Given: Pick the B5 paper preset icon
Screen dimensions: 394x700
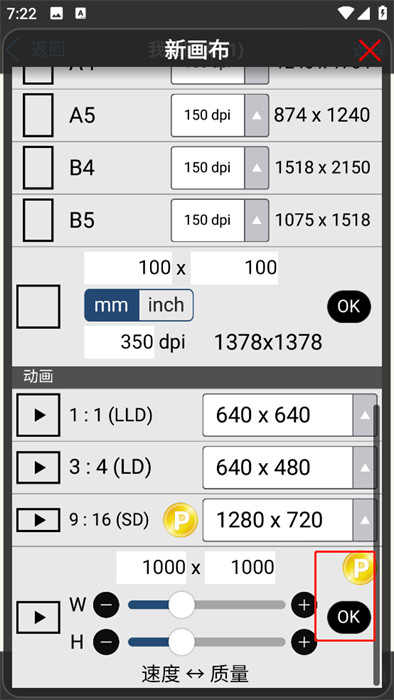Looking at the screenshot, I should 38,220.
